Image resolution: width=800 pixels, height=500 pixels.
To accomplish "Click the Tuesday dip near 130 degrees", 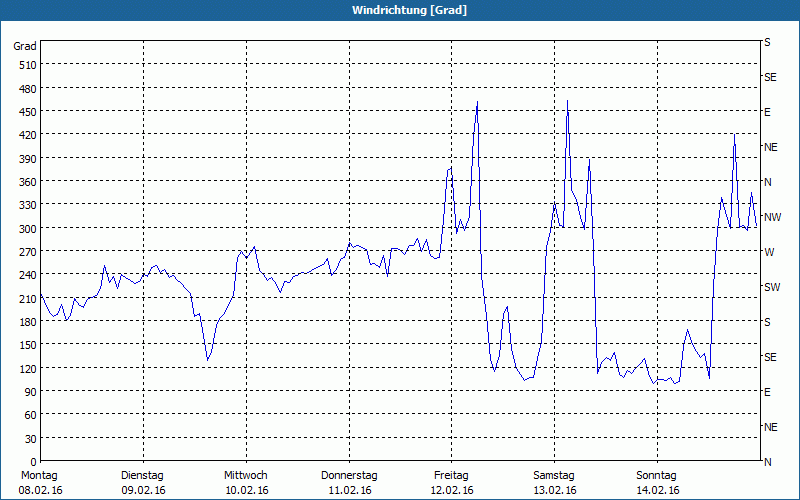I will click(x=208, y=359).
